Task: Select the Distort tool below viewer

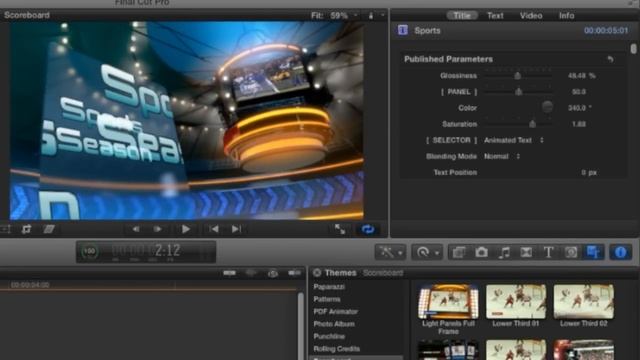Action: [x=49, y=229]
